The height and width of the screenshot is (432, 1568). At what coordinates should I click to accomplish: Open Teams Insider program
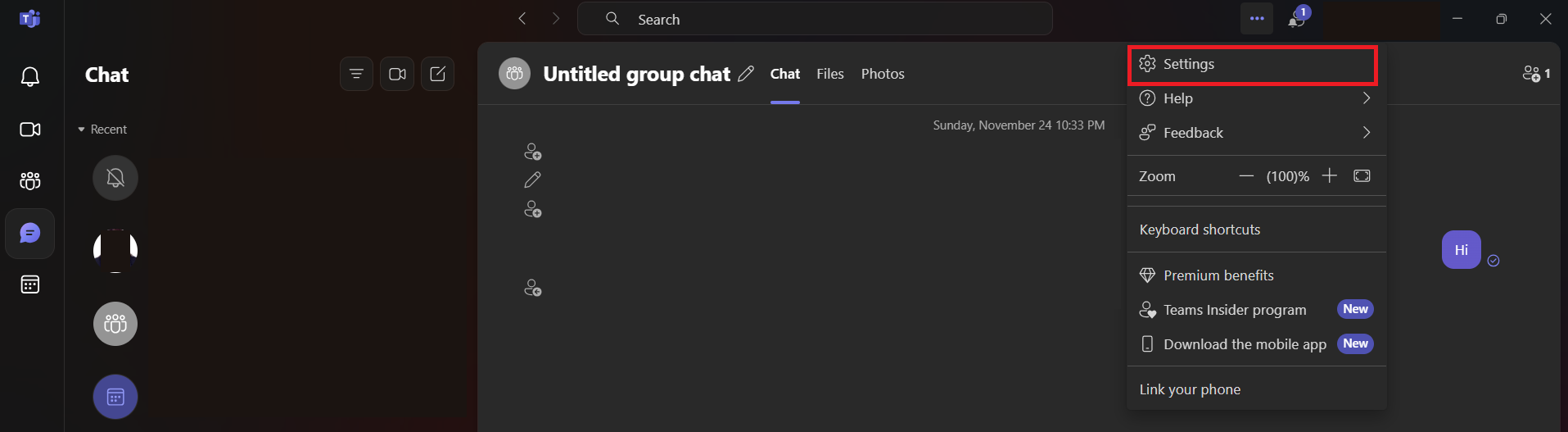[x=1257, y=310]
